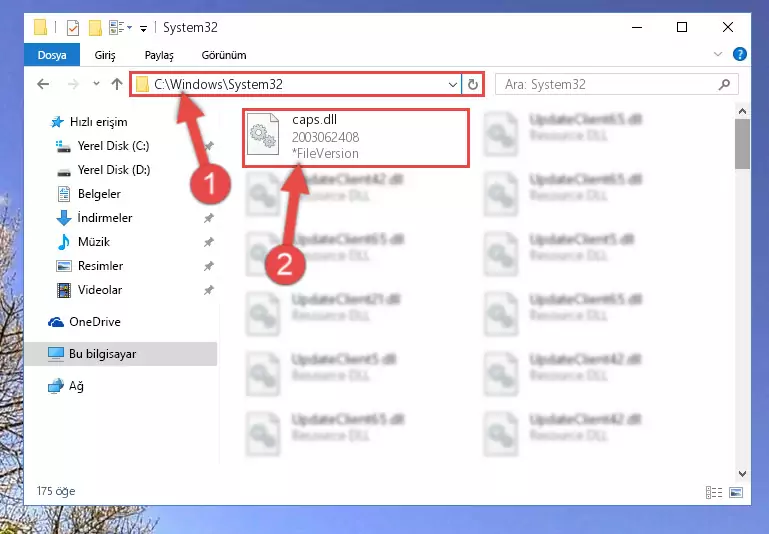The image size is (769, 534).
Task: Switch to large icons view layout
Action: [x=736, y=492]
